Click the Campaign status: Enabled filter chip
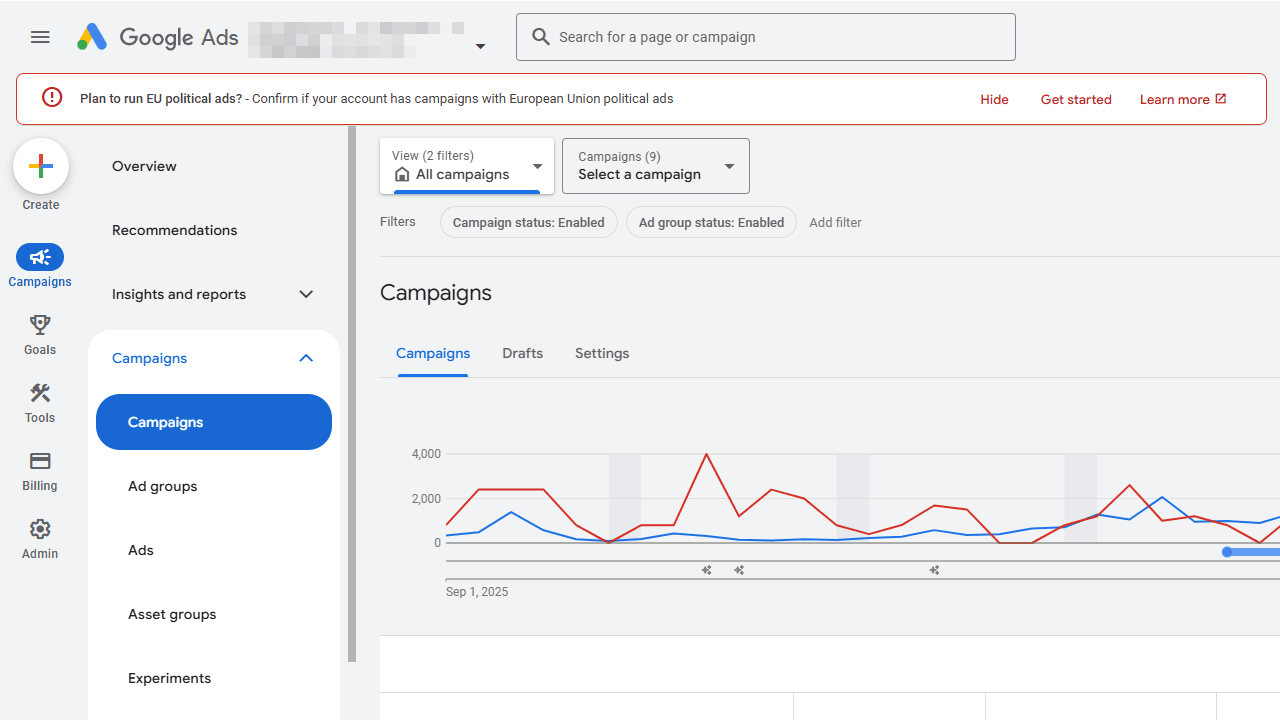 click(x=528, y=222)
